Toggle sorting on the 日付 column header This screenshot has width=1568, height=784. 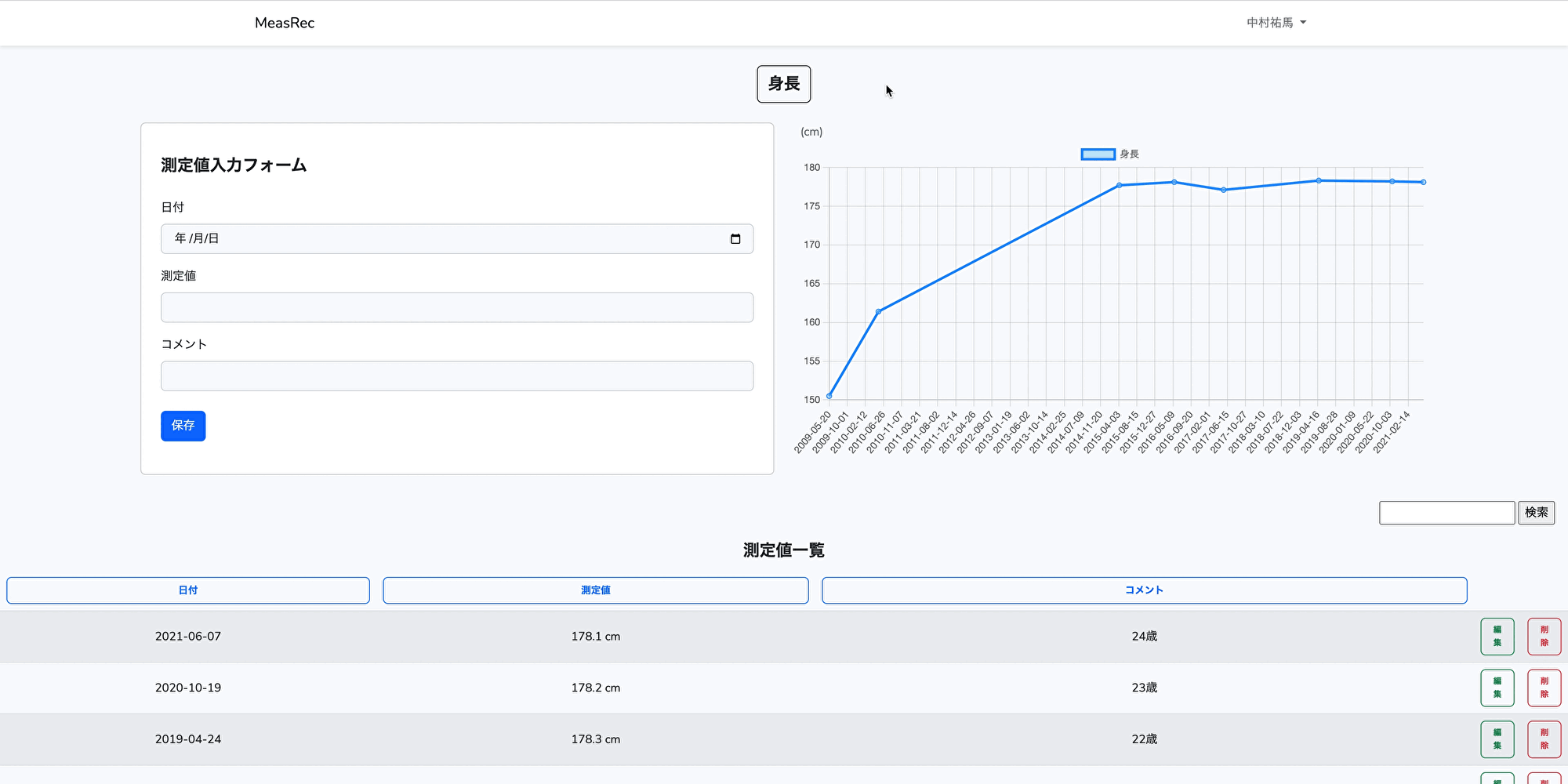(188, 590)
